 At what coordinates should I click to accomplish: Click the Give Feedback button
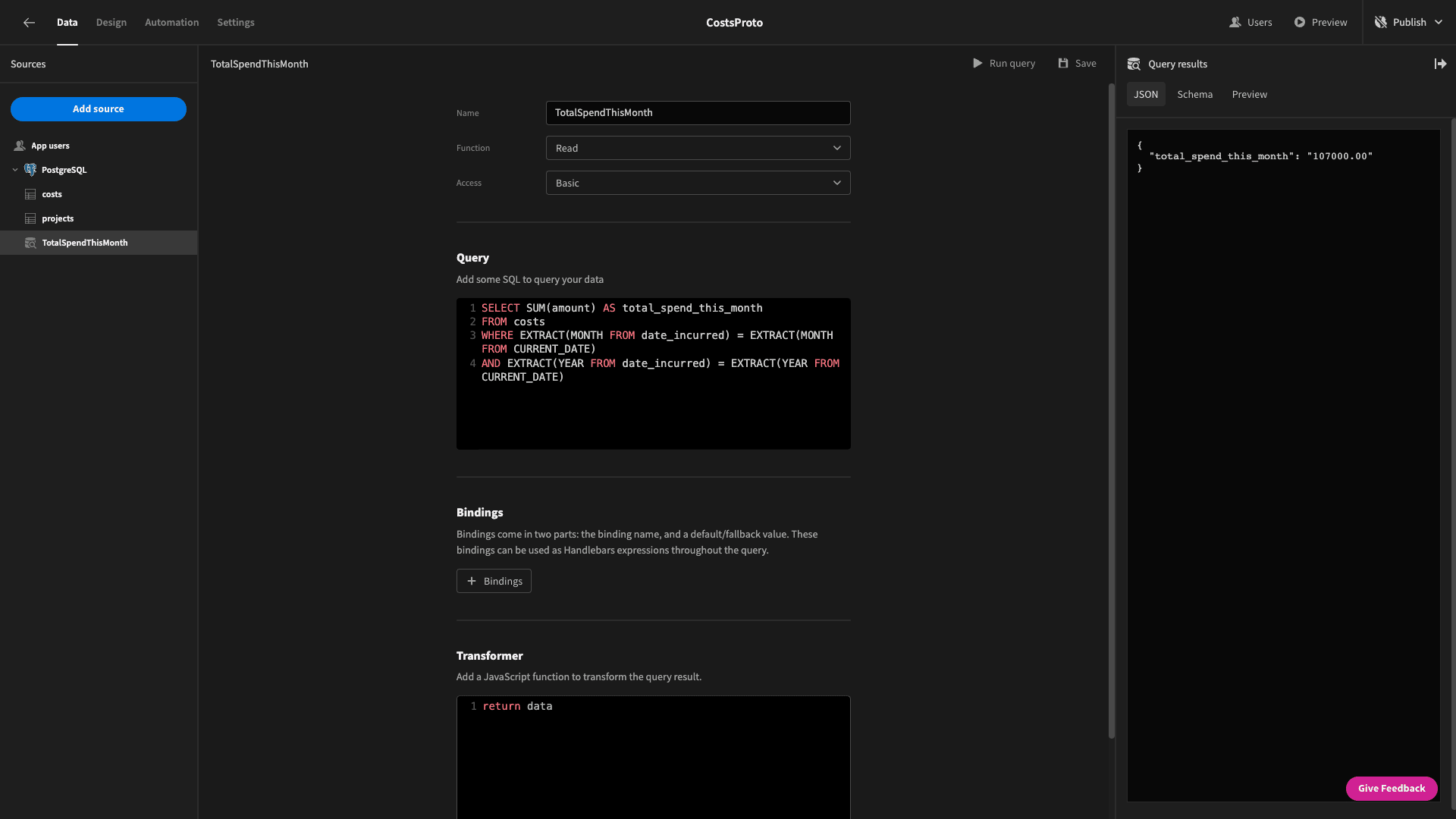tap(1392, 789)
